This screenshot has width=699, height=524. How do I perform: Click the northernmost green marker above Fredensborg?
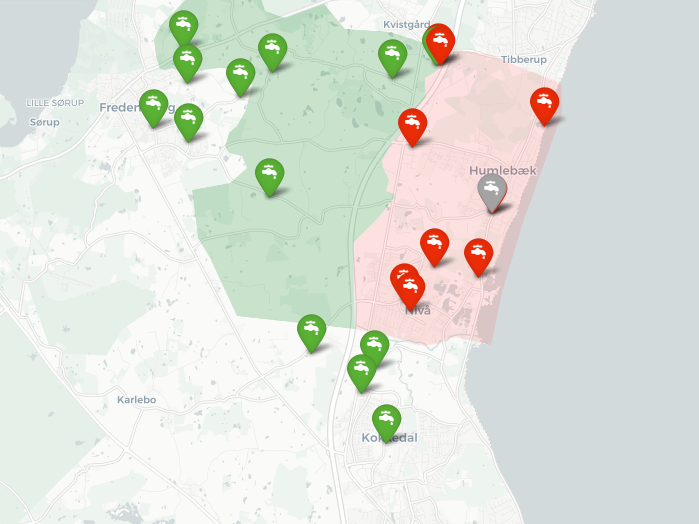(x=183, y=27)
